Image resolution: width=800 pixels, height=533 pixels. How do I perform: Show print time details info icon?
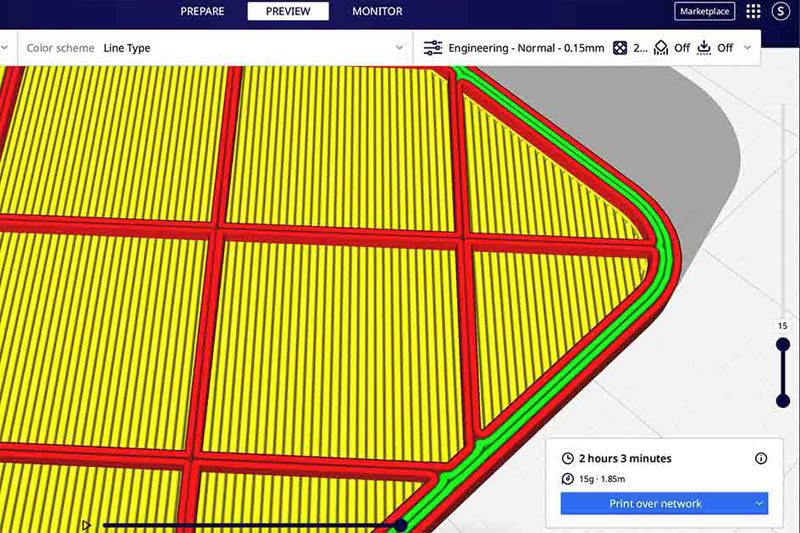tap(761, 458)
